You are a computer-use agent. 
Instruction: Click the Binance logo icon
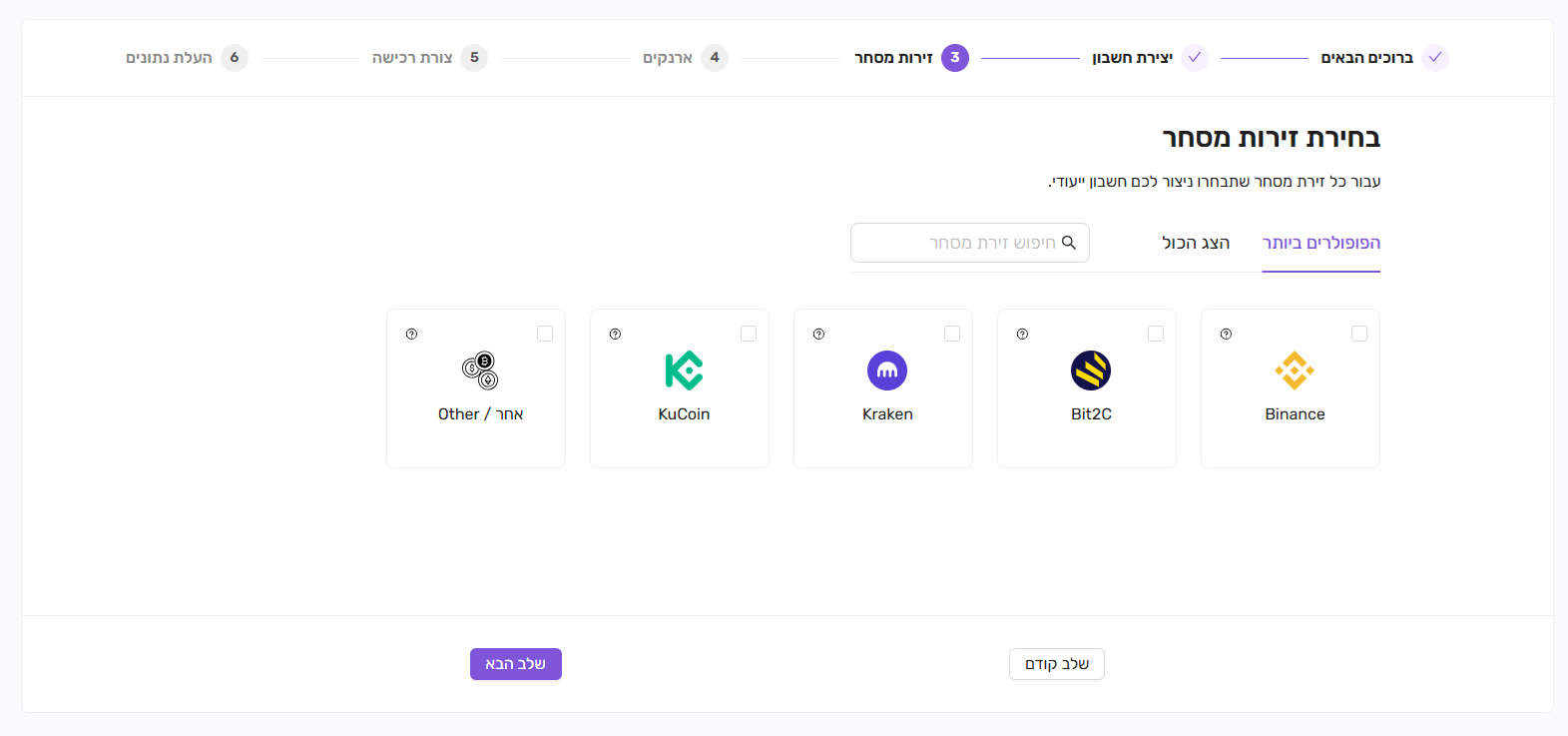[1295, 370]
